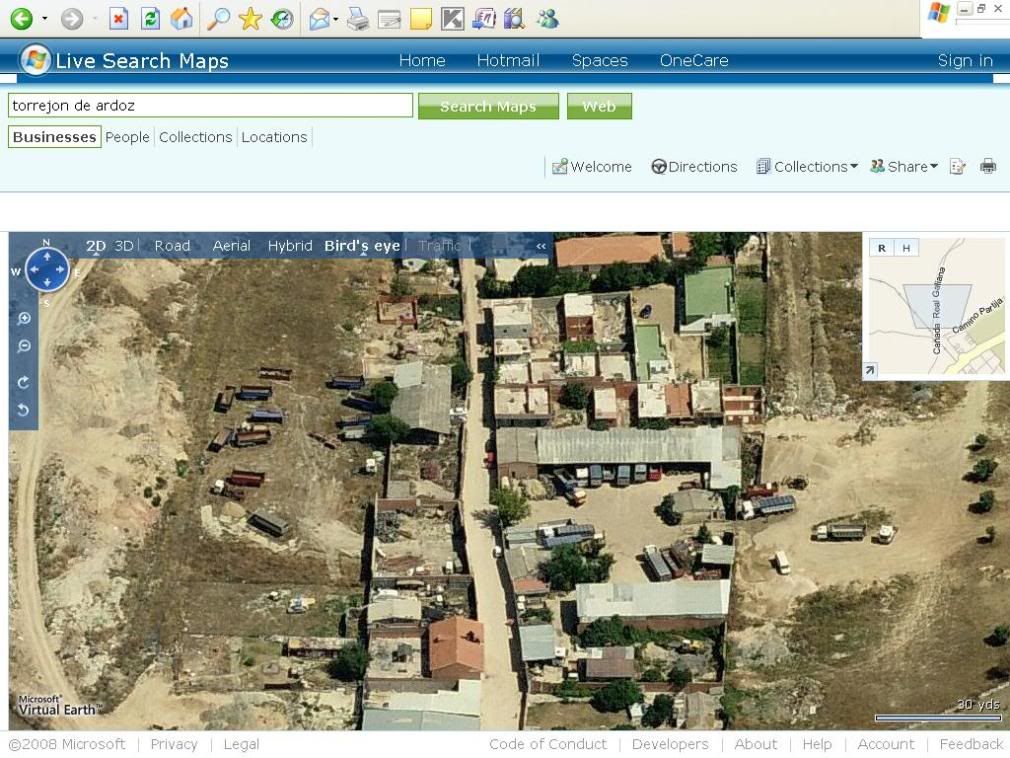Set mini map to Road view (R)
Screen dimensions: 1010x758
tap(881, 248)
